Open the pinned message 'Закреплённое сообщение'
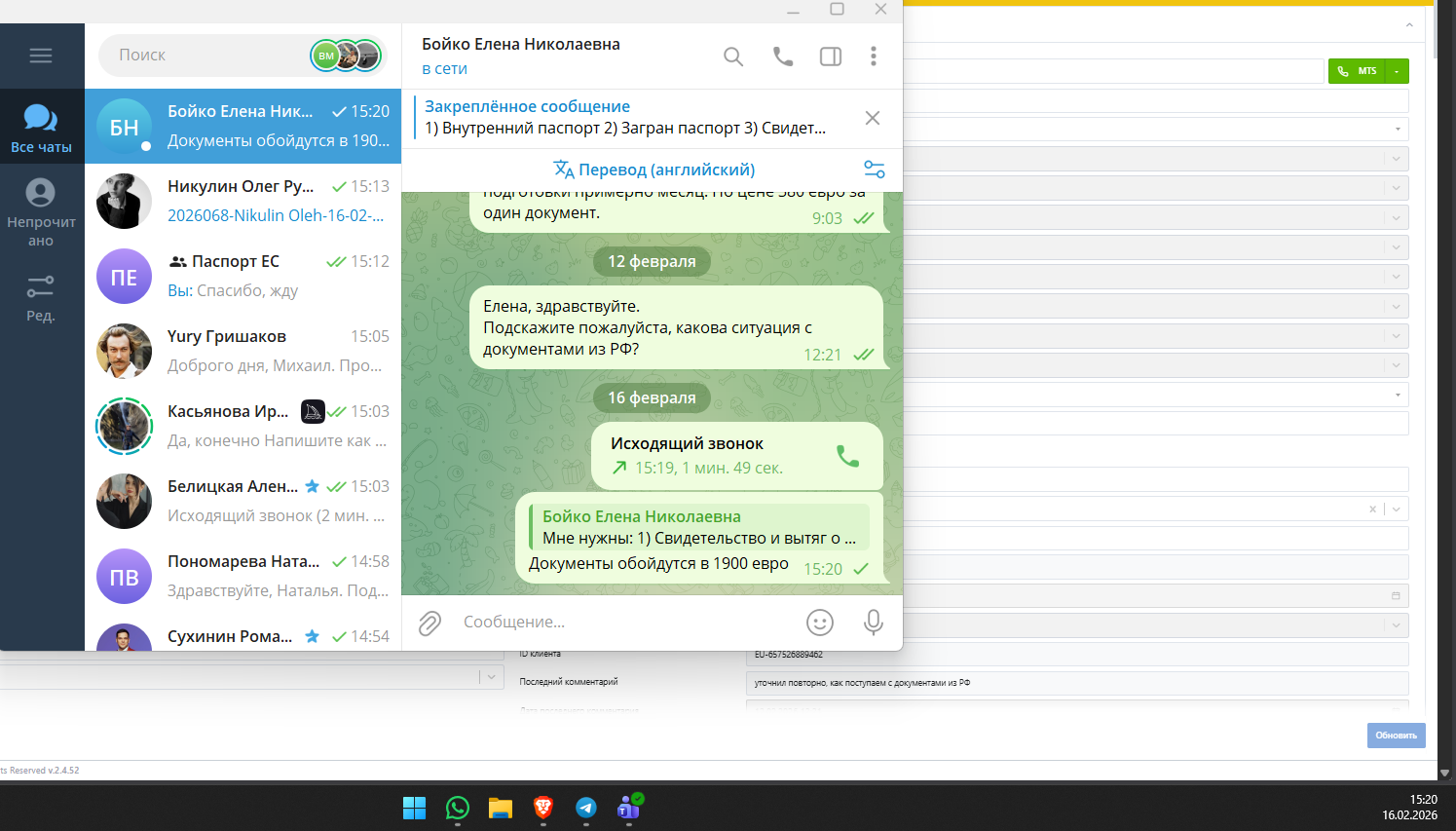The width and height of the screenshot is (1456, 831). pyautogui.click(x=625, y=118)
